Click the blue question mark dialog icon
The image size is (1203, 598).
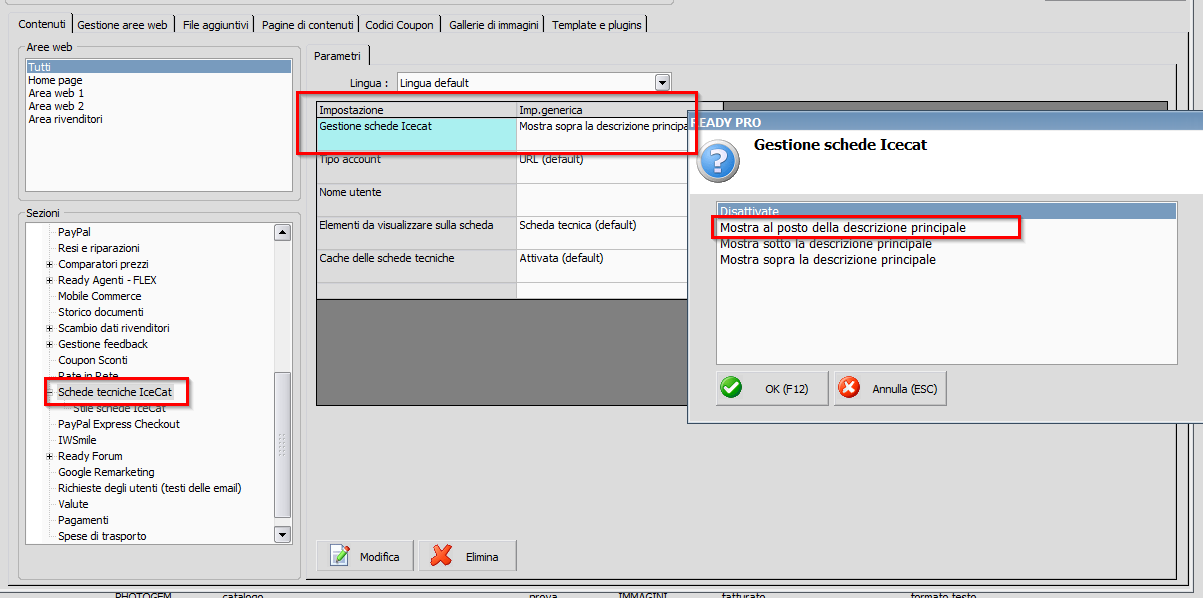717,161
